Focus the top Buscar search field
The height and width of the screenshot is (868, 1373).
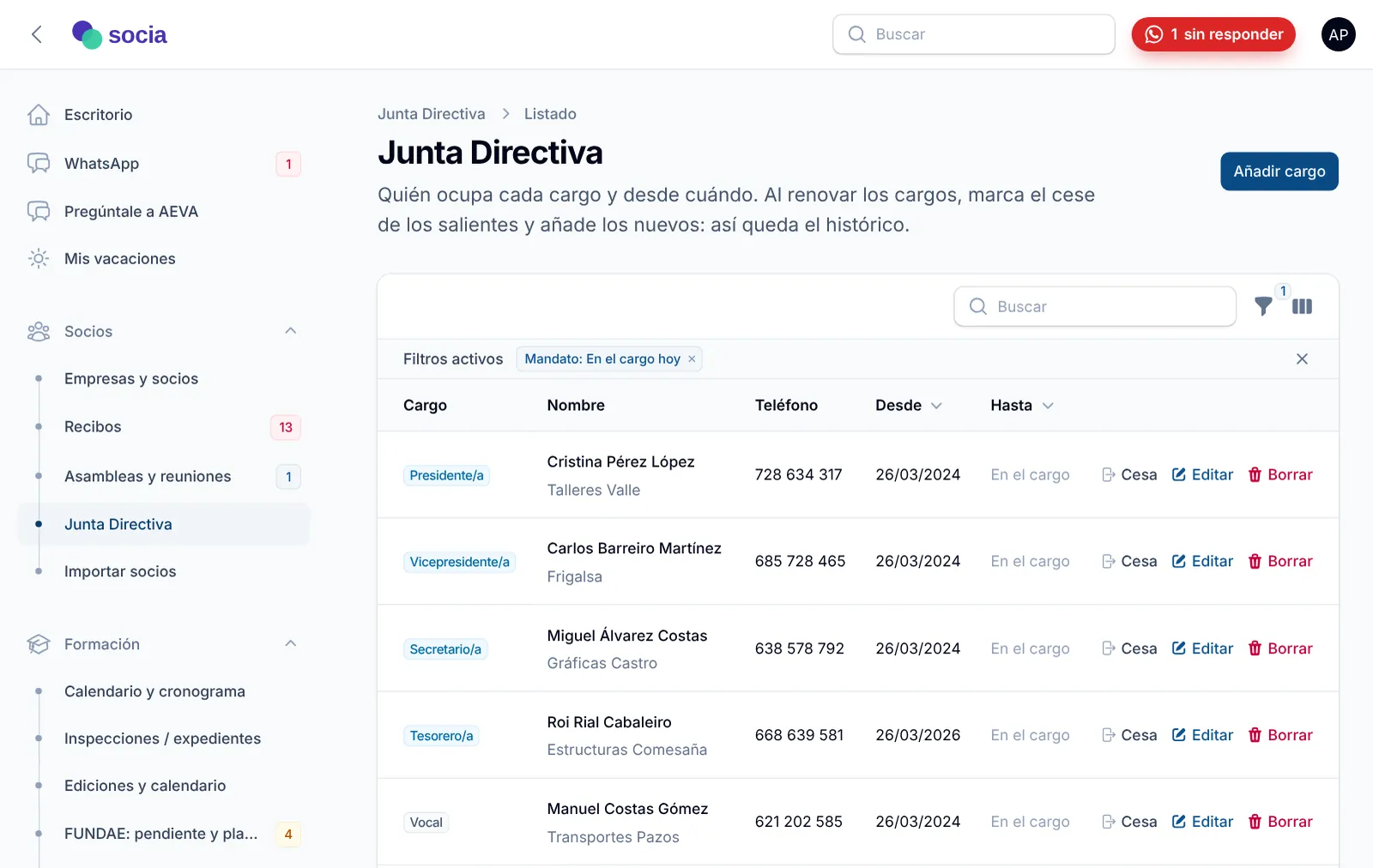point(974,34)
